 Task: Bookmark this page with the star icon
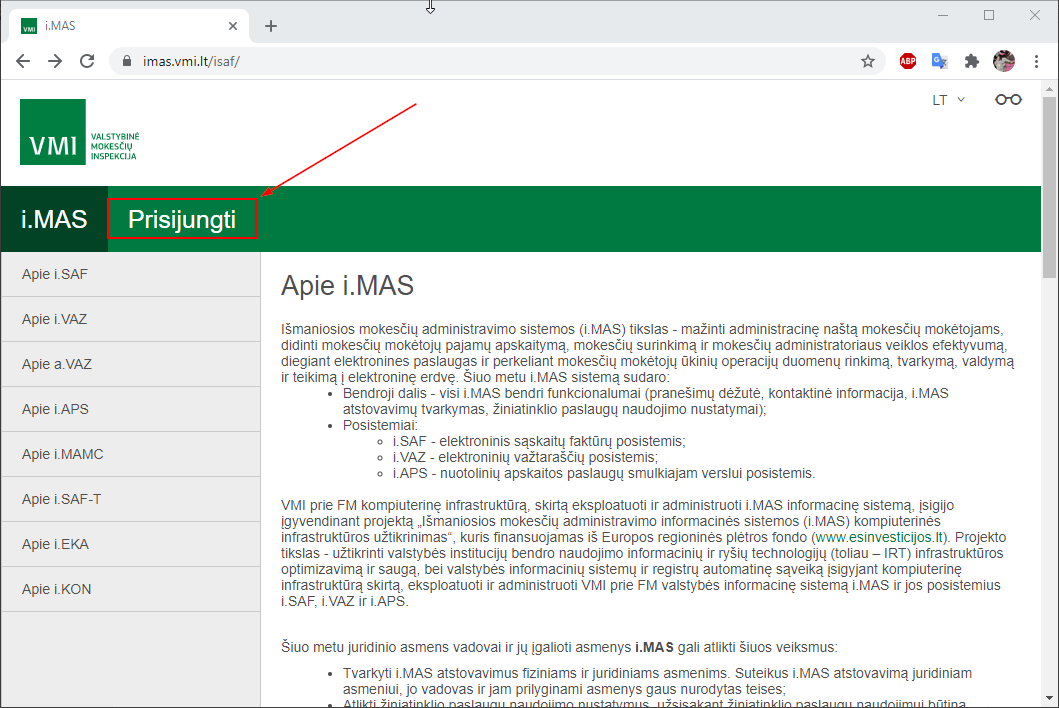click(868, 61)
